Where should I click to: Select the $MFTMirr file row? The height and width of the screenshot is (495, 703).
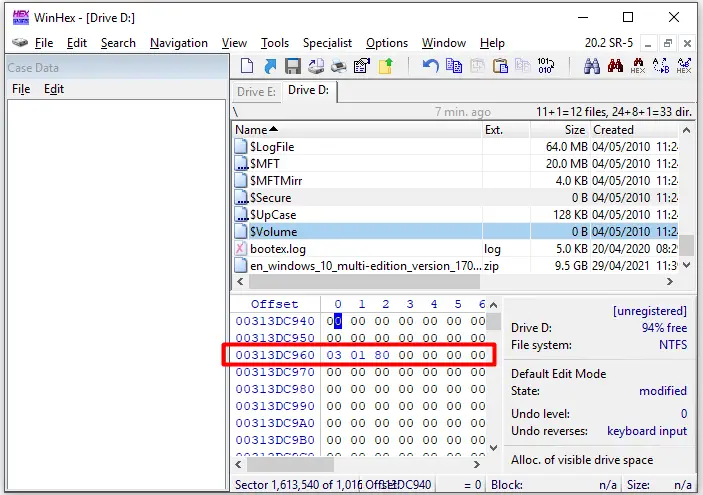[456, 180]
